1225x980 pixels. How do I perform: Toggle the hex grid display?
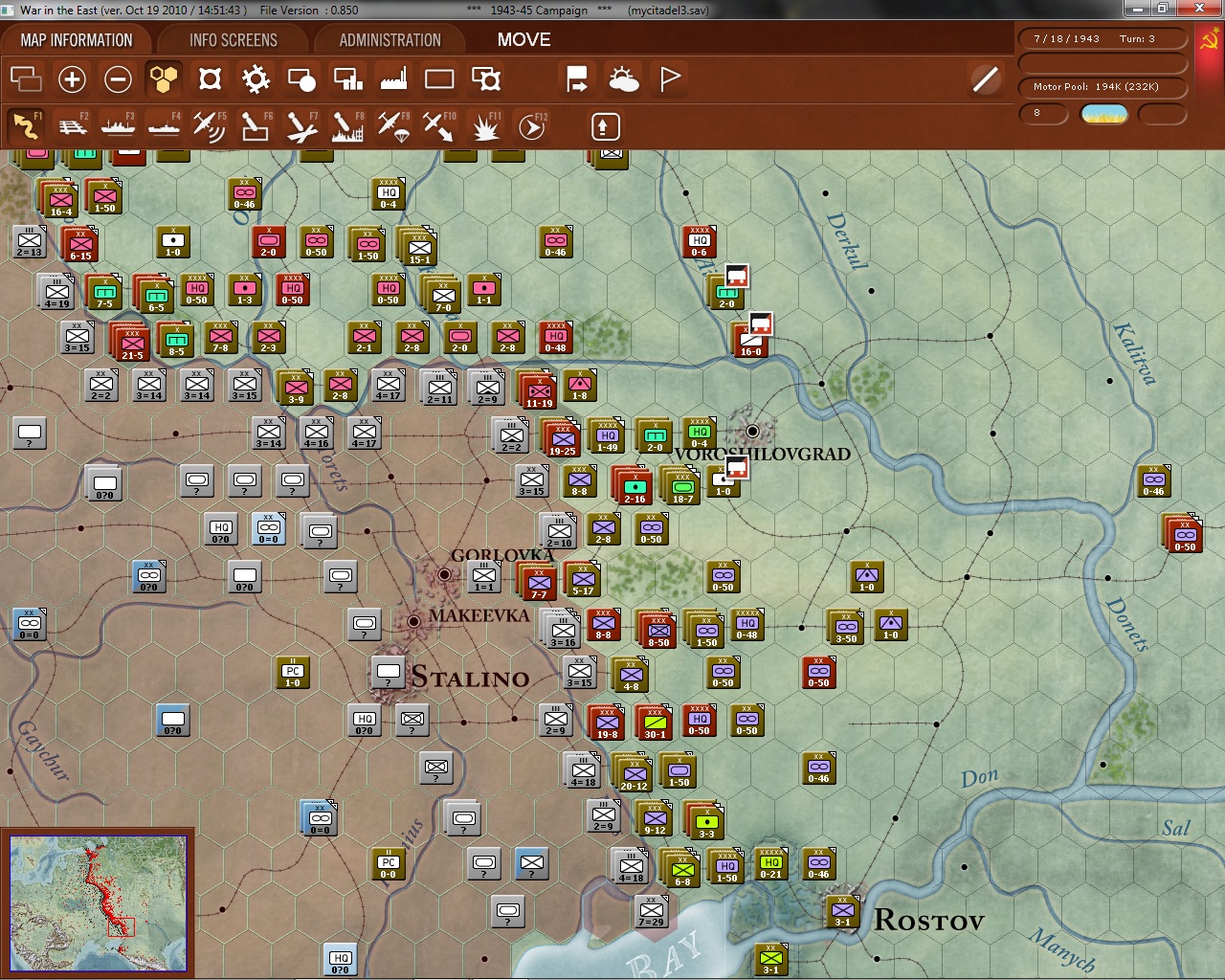[x=164, y=79]
